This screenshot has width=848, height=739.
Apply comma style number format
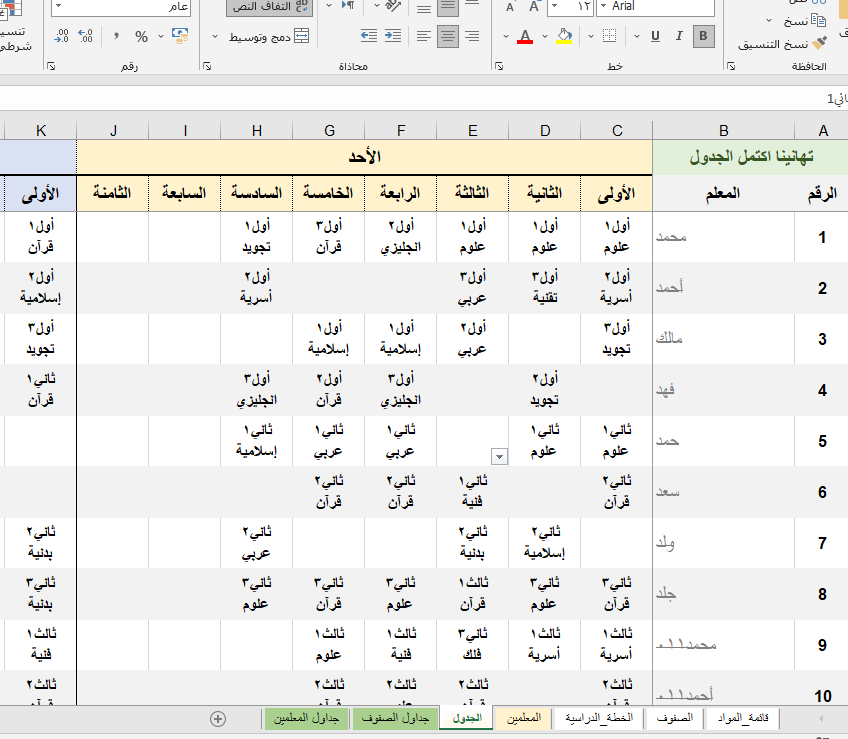(x=116, y=36)
